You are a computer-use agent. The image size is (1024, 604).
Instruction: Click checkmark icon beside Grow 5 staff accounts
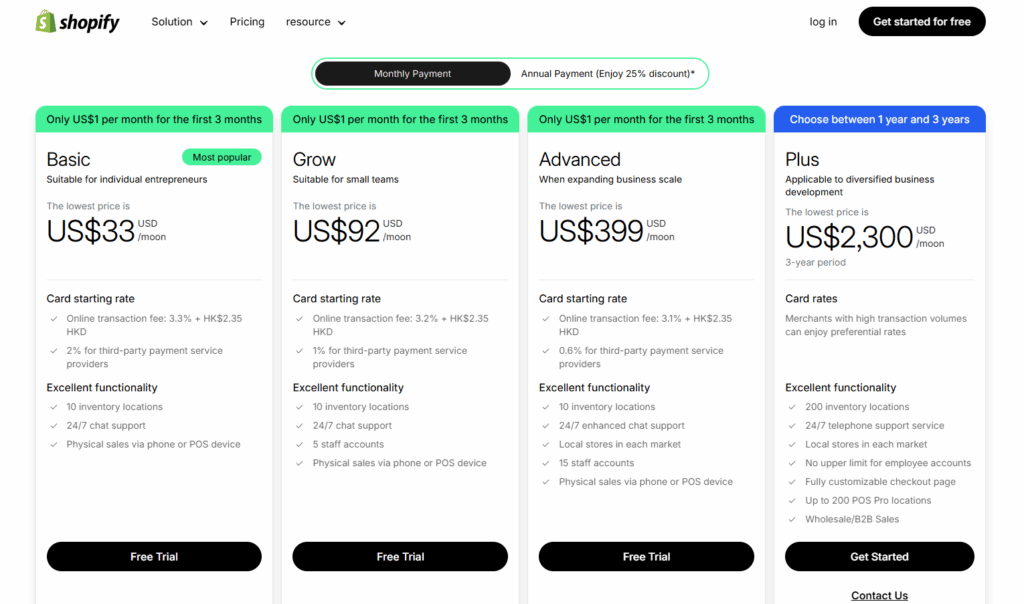tap(300, 445)
